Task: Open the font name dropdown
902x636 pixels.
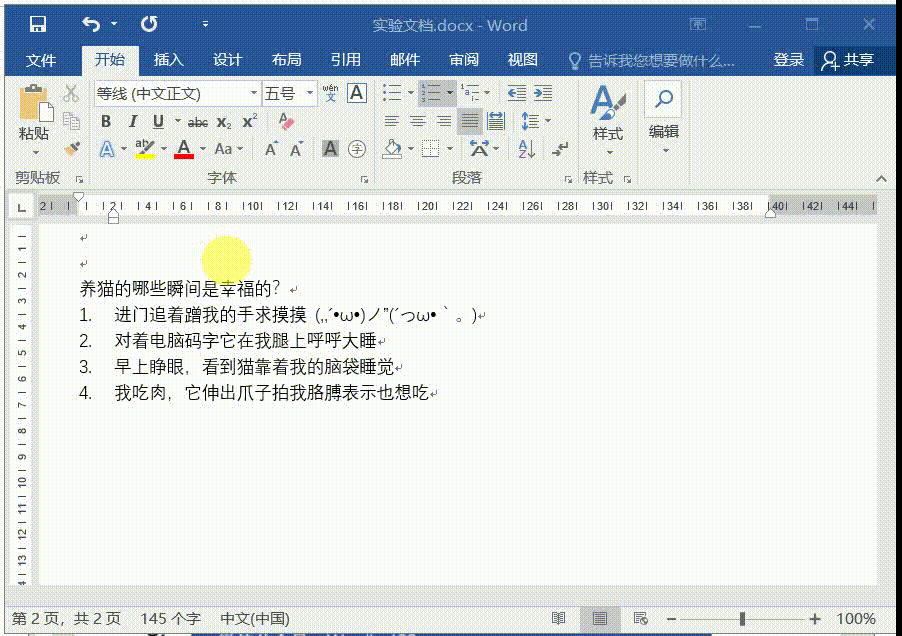Action: [253, 94]
